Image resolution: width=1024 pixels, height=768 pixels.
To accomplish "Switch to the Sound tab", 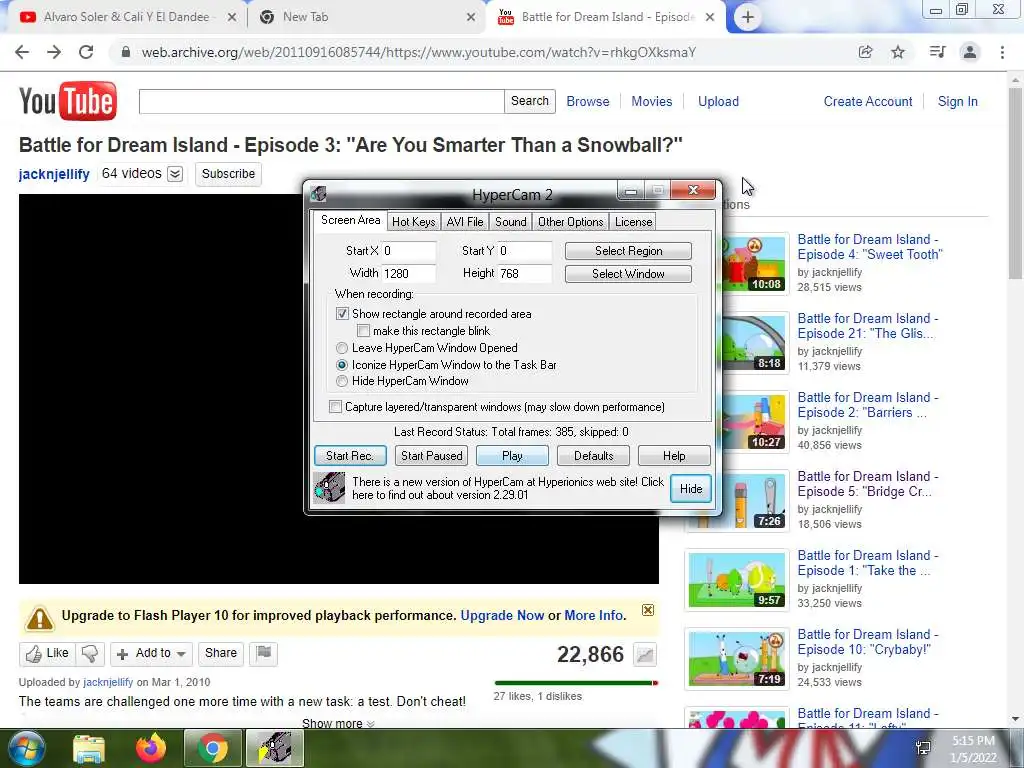I will coord(511,222).
